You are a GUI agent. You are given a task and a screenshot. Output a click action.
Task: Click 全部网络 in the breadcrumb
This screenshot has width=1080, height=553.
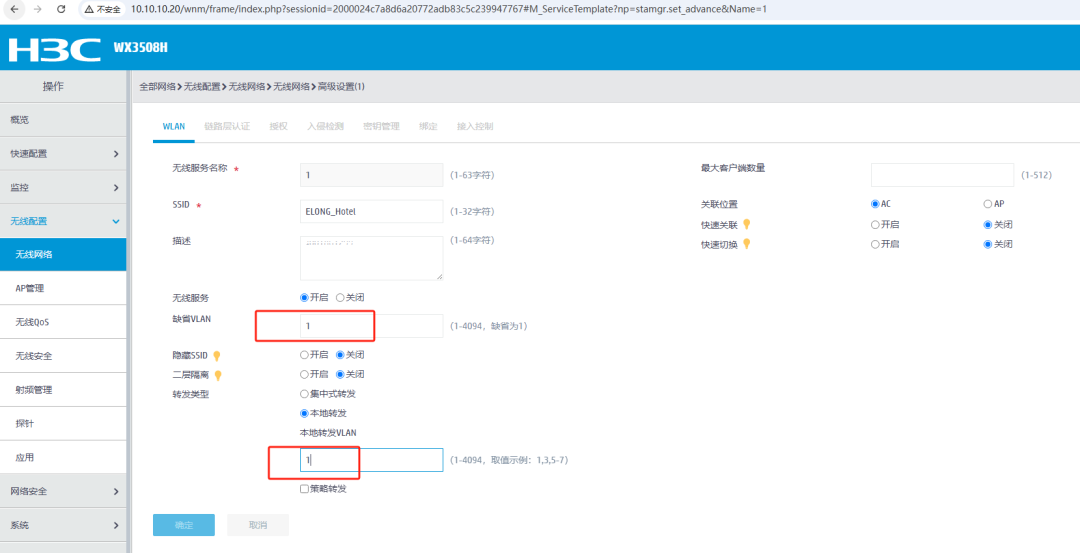(157, 87)
